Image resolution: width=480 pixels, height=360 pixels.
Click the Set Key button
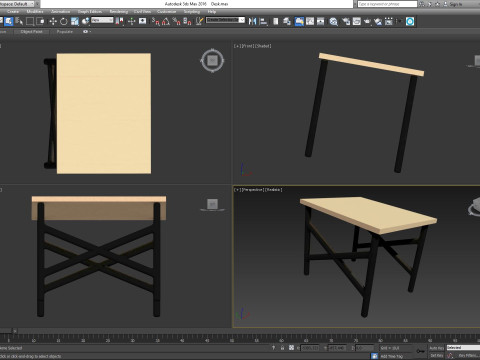pos(436,356)
